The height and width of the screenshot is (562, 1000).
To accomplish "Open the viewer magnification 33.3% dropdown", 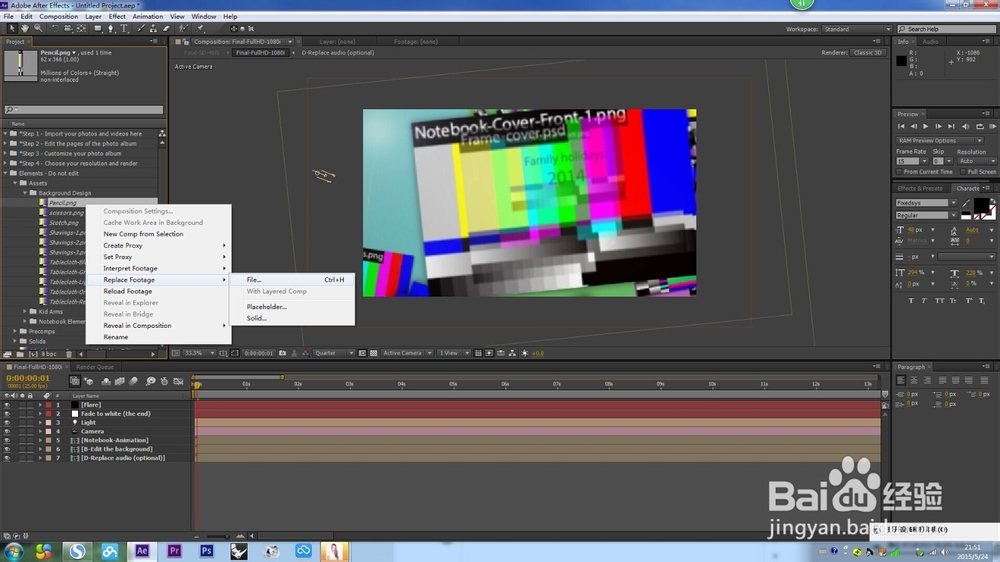I will [x=199, y=353].
